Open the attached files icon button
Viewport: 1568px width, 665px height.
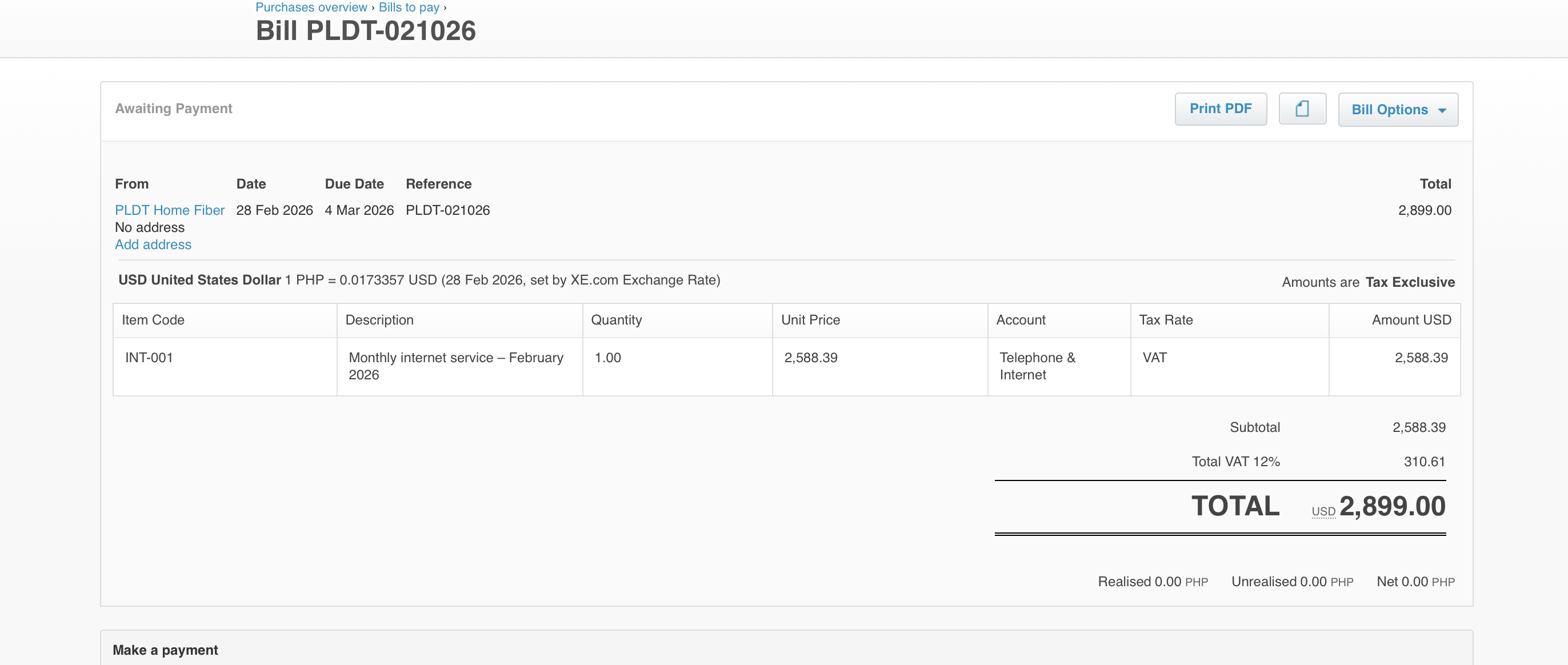click(x=1302, y=109)
